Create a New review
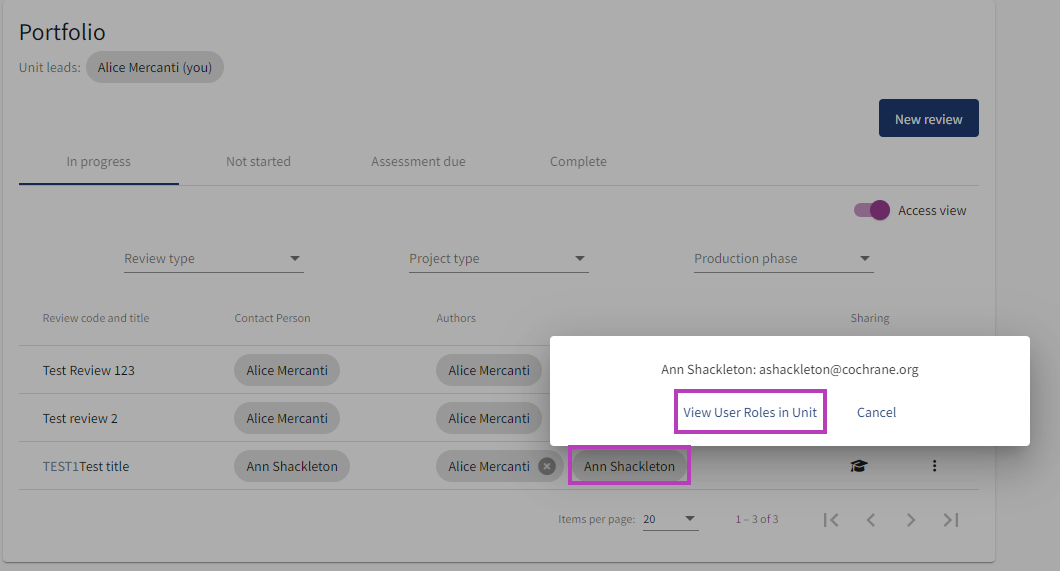The image size is (1060, 571). (x=928, y=119)
